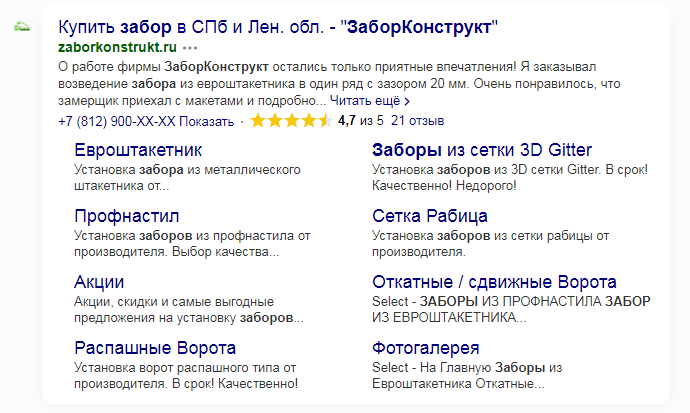Reveal phone number with Показать
Screen dimensions: 690x413
click(206, 121)
